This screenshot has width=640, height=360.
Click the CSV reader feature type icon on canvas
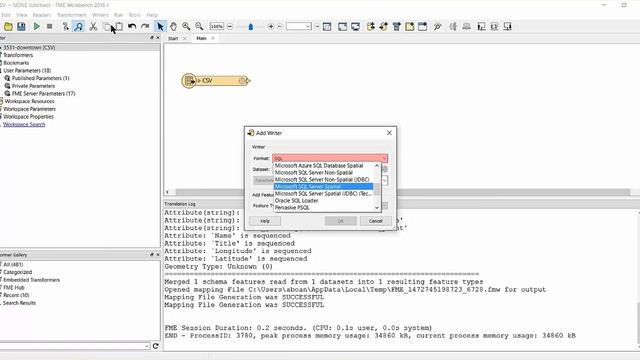tap(189, 80)
